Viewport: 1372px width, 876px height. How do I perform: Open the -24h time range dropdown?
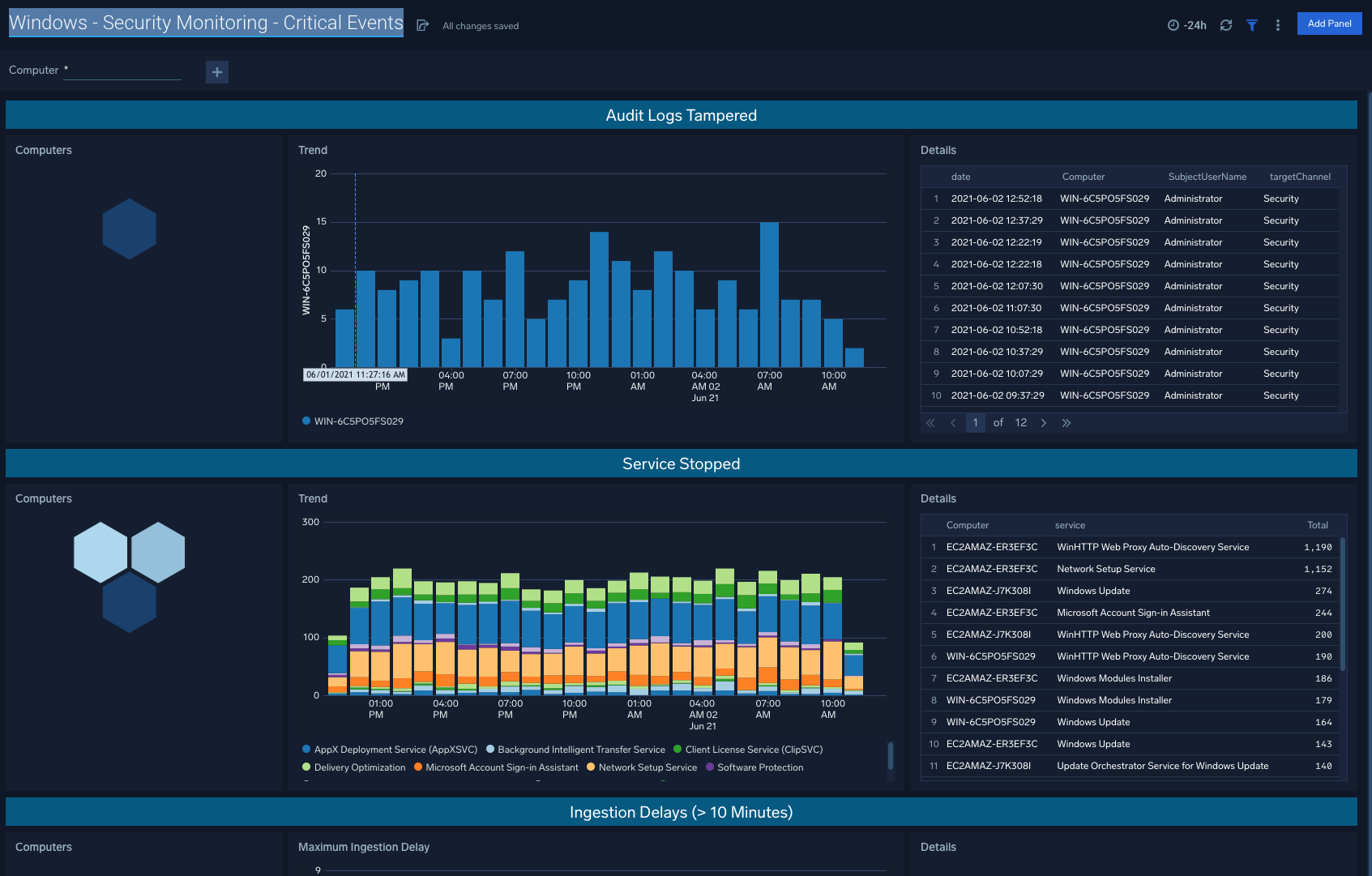(x=1193, y=25)
